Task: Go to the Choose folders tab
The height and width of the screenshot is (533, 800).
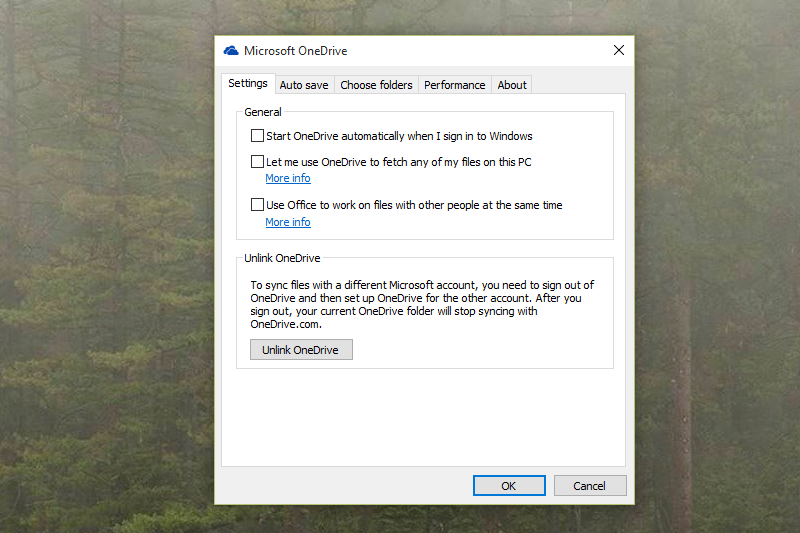Action: (377, 85)
